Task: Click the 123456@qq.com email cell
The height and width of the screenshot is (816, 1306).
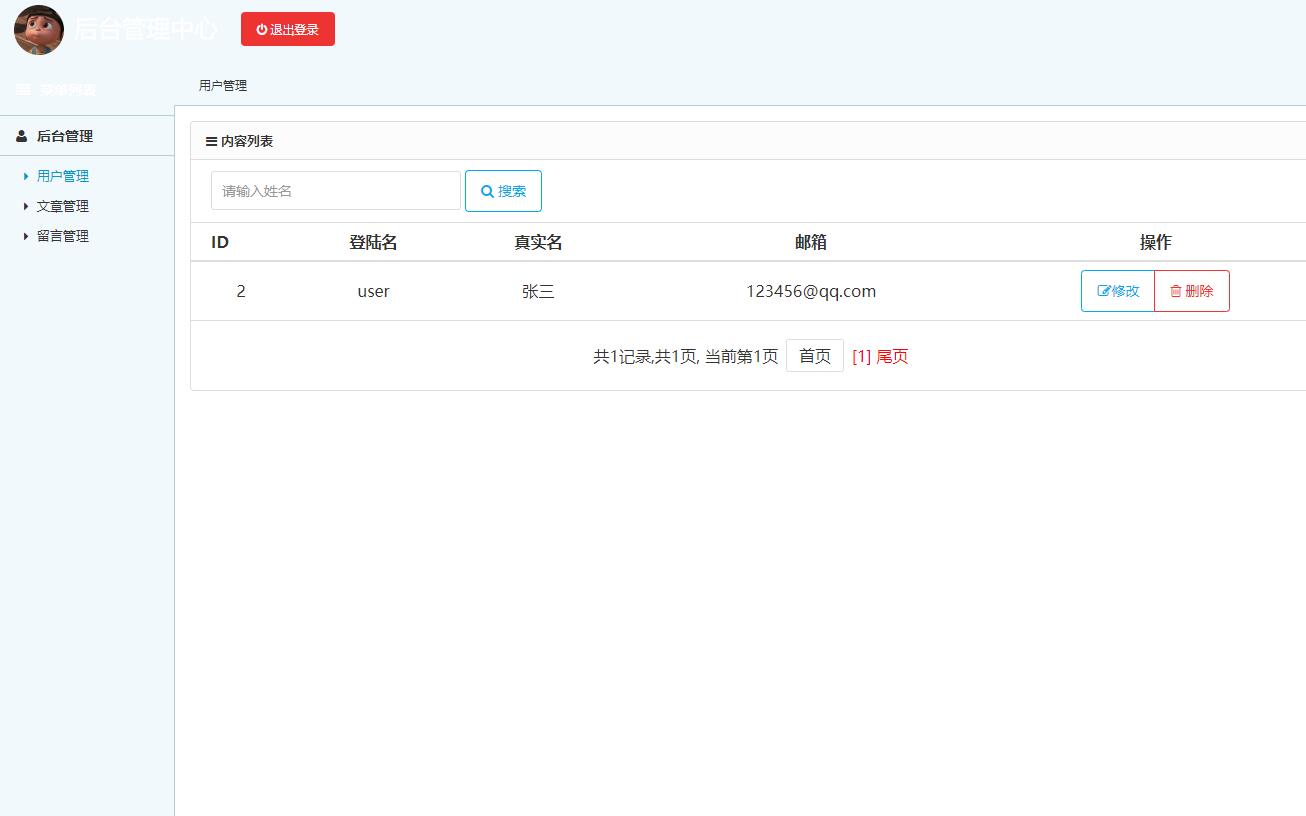Action: pyautogui.click(x=811, y=291)
